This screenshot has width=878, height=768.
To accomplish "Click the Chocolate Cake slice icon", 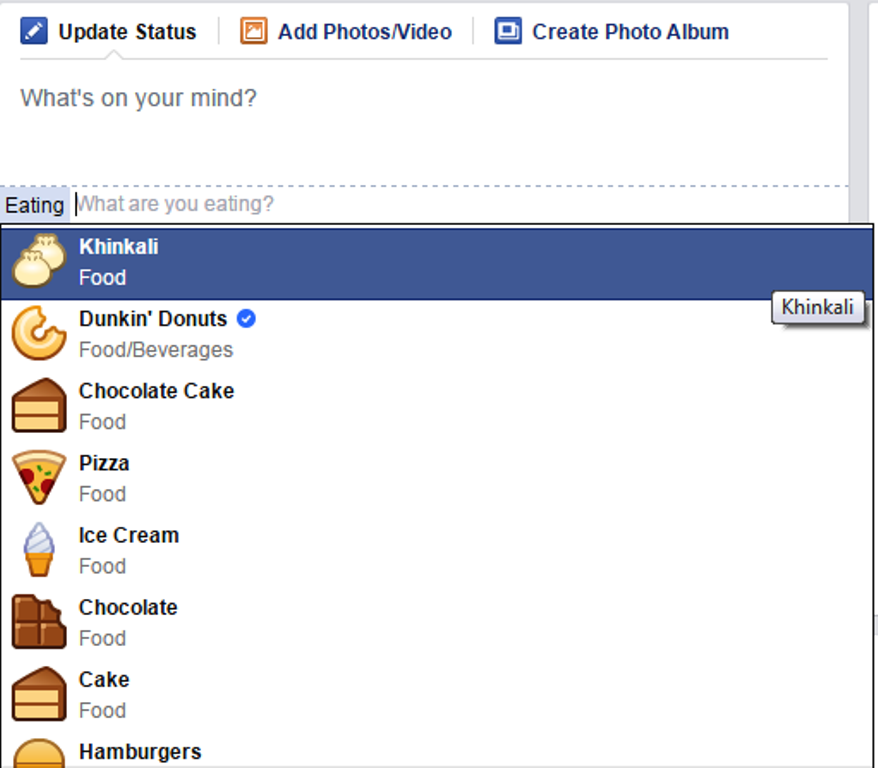I will [39, 405].
